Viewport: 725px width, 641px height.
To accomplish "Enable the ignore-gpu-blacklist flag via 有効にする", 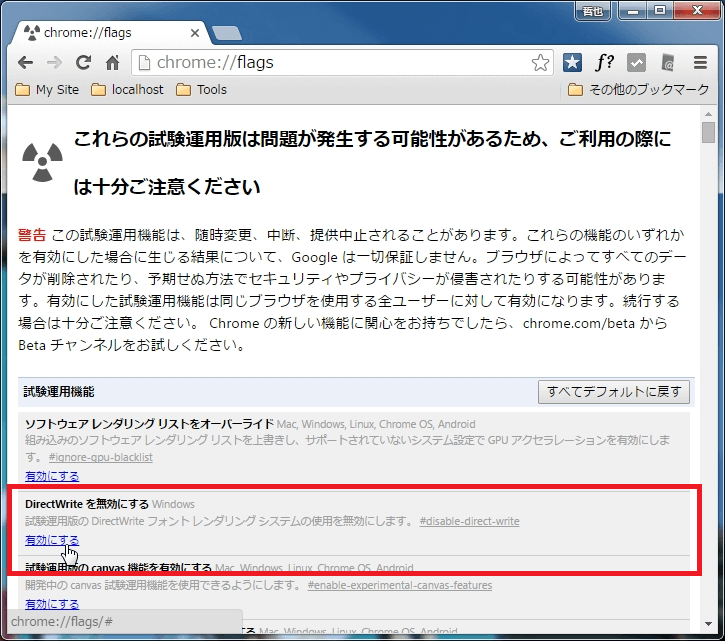I will pyautogui.click(x=52, y=476).
